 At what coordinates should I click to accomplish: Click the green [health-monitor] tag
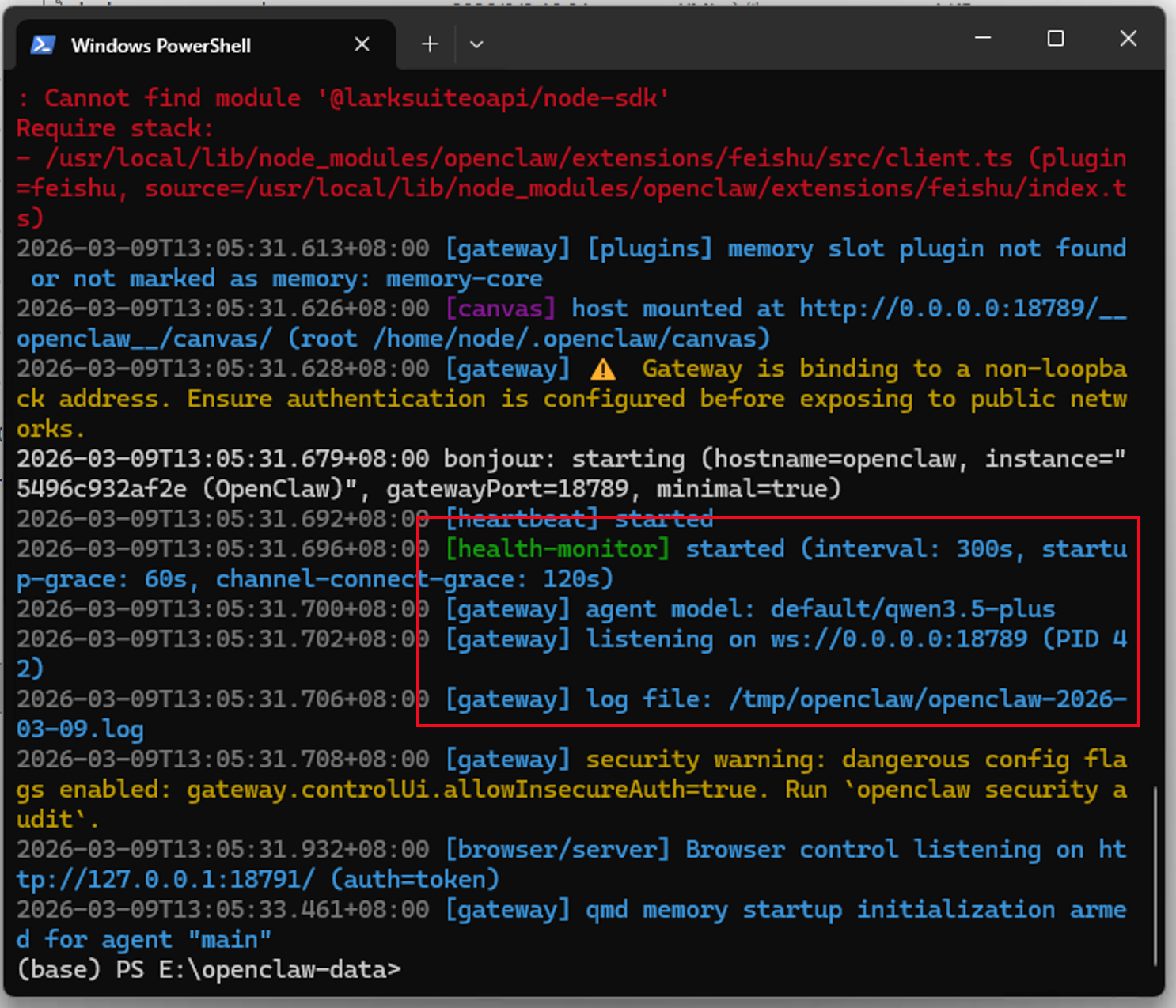click(x=557, y=549)
